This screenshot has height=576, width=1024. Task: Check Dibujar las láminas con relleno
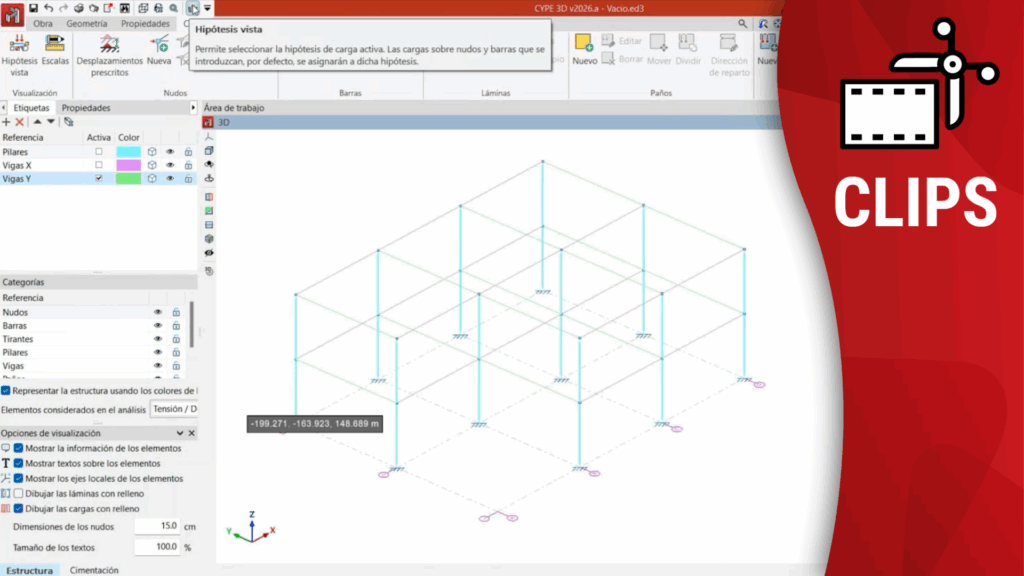tap(18, 494)
